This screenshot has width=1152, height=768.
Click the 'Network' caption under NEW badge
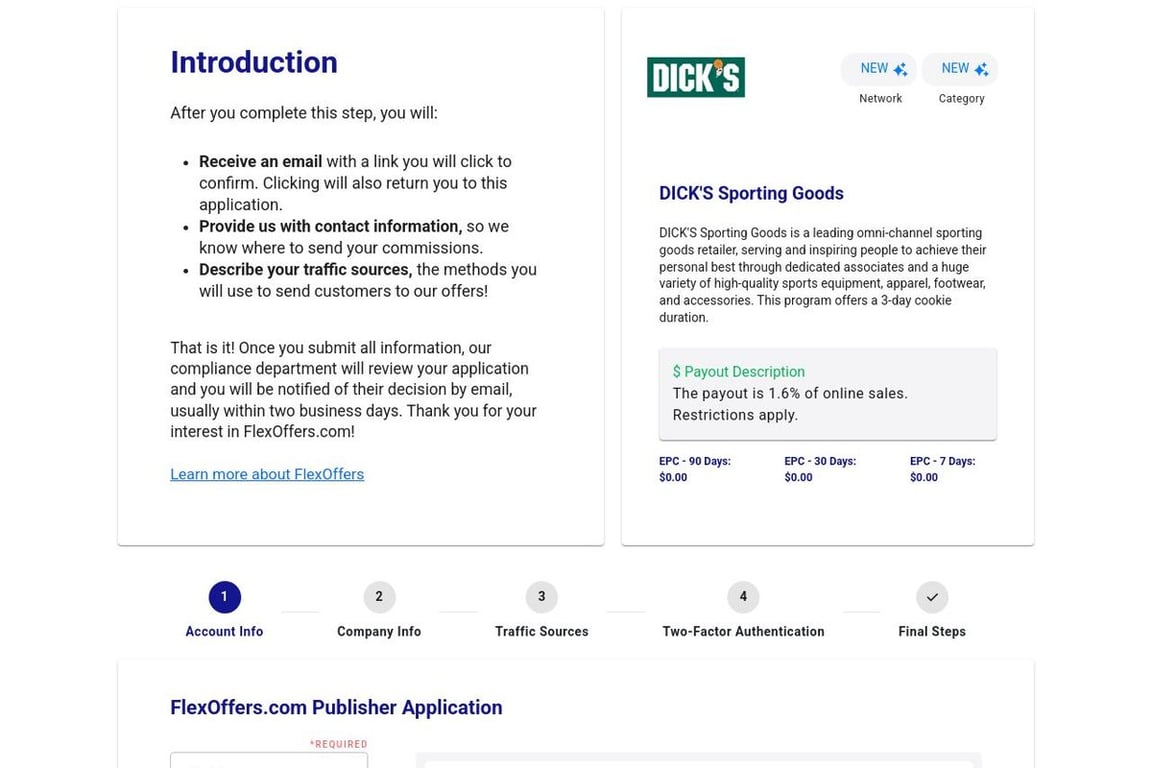pos(880,98)
